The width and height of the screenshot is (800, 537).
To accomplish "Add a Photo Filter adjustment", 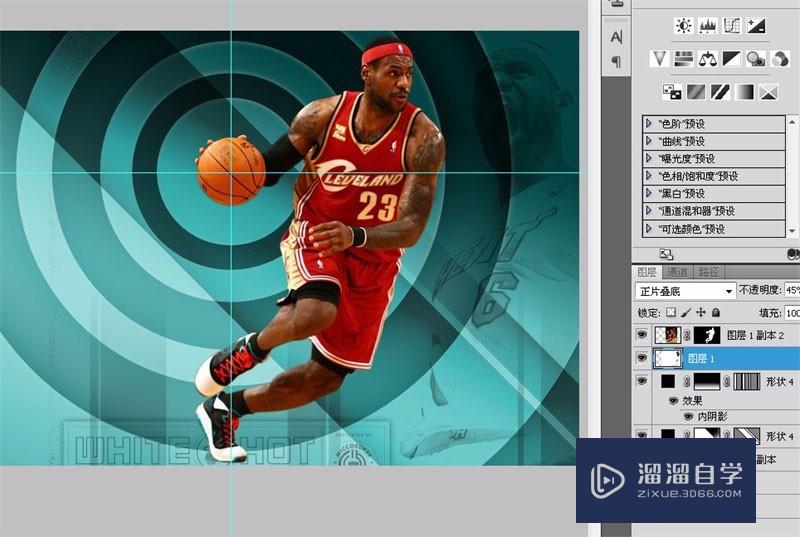I will [756, 59].
